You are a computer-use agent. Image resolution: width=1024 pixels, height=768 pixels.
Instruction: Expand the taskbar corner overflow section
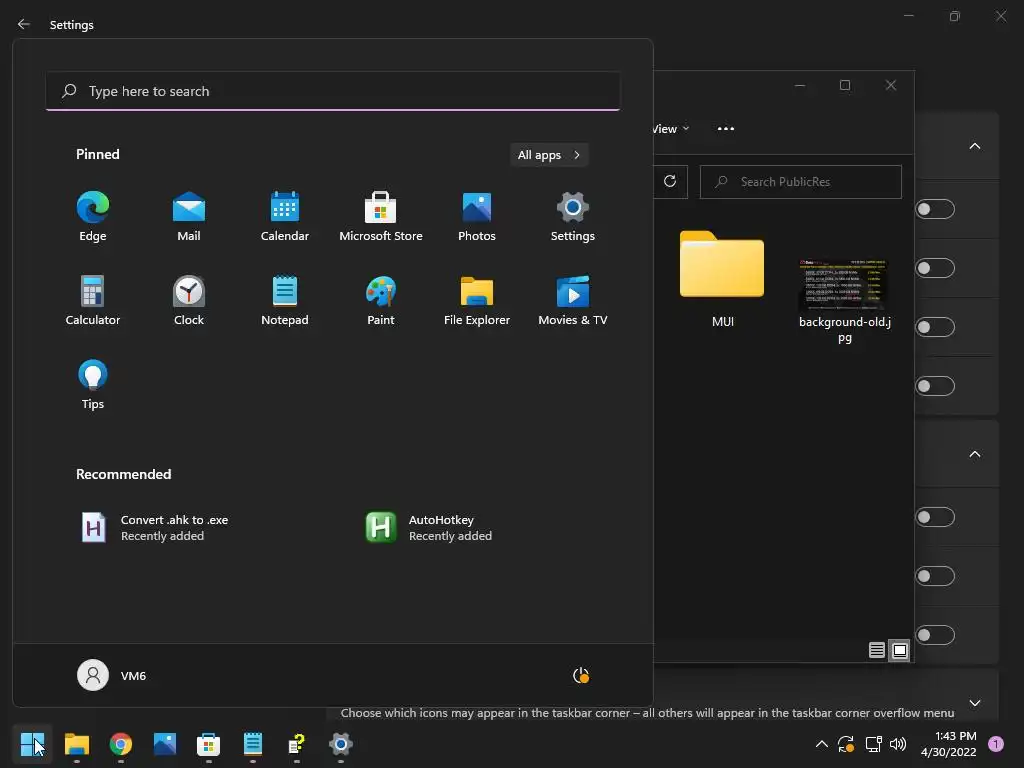974,703
